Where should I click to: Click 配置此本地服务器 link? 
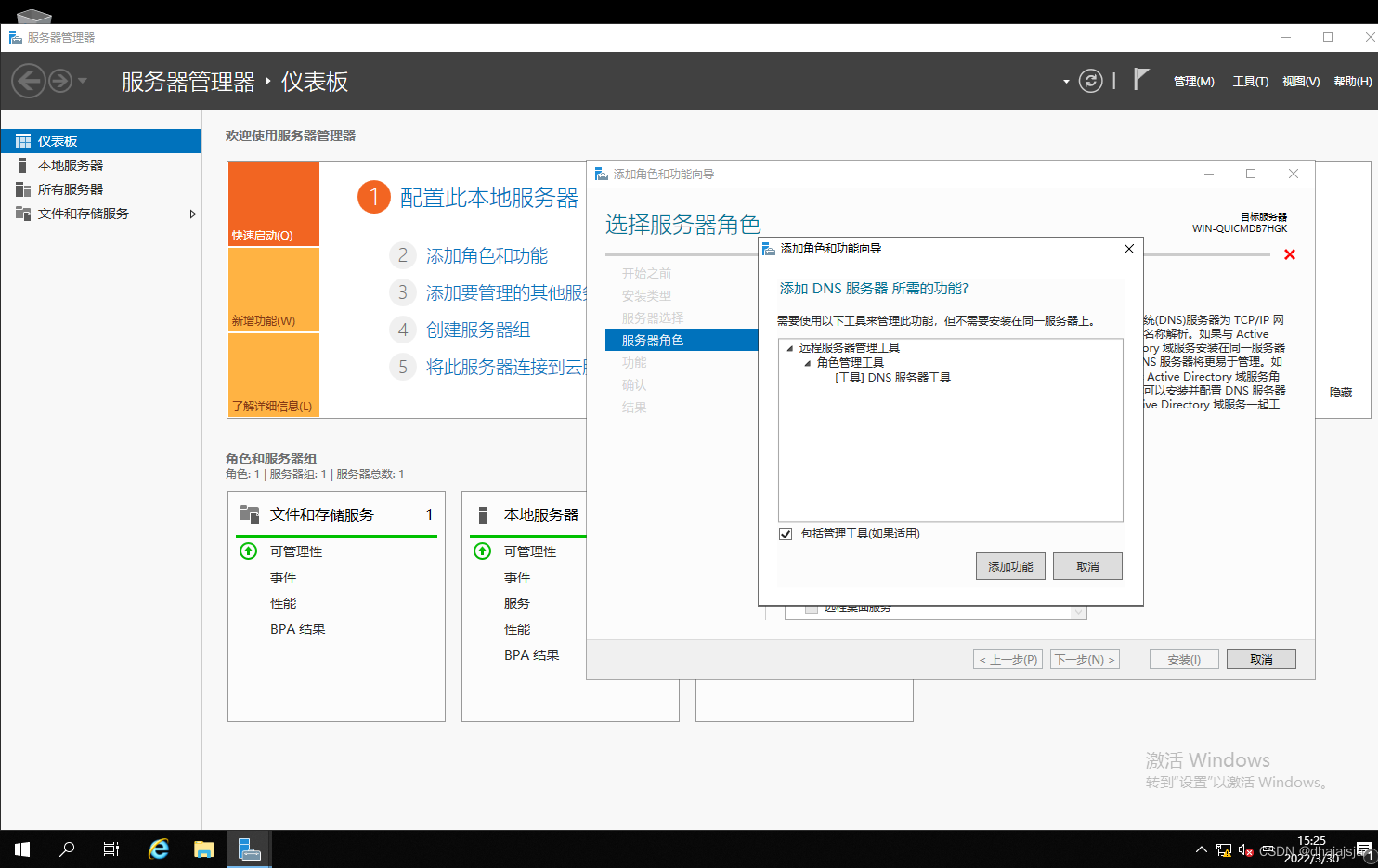[x=489, y=198]
